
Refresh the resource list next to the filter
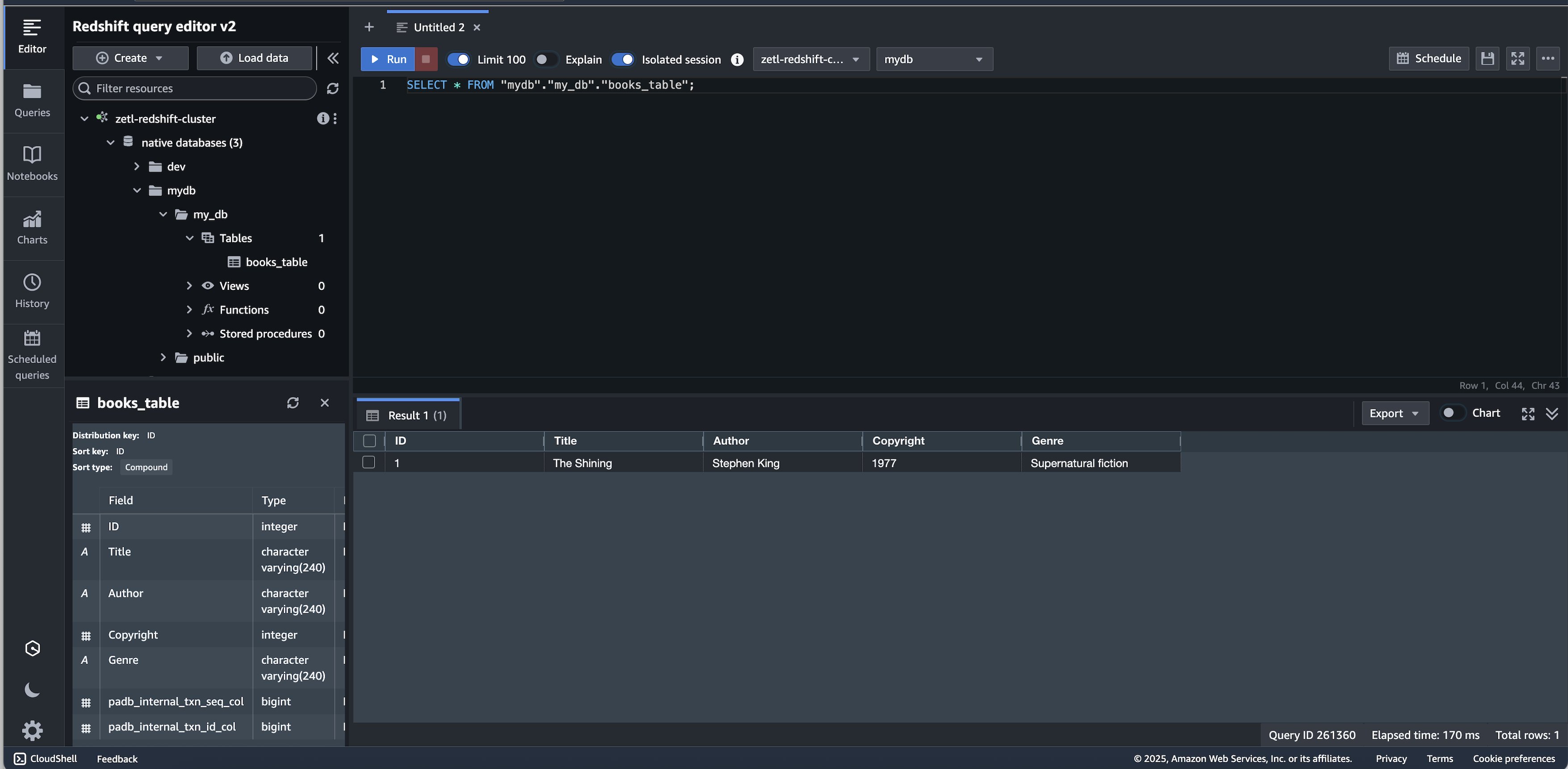click(332, 88)
